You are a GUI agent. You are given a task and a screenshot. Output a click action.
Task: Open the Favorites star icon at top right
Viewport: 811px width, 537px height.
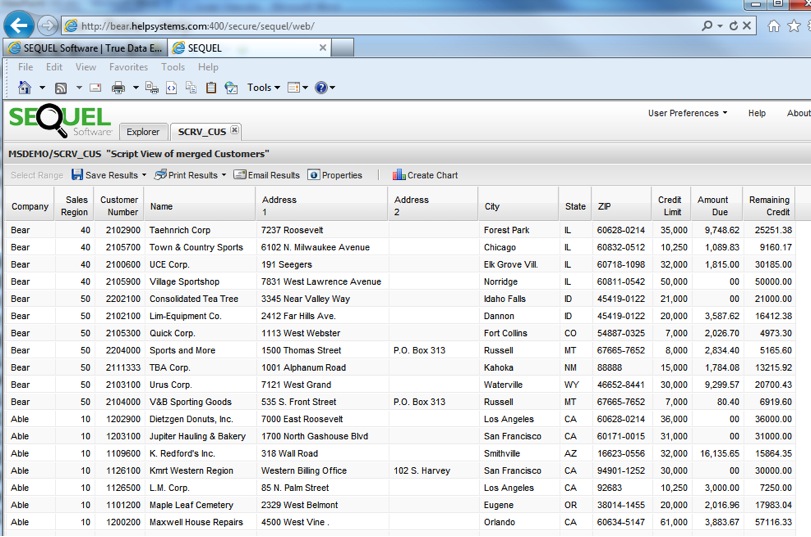point(794,26)
